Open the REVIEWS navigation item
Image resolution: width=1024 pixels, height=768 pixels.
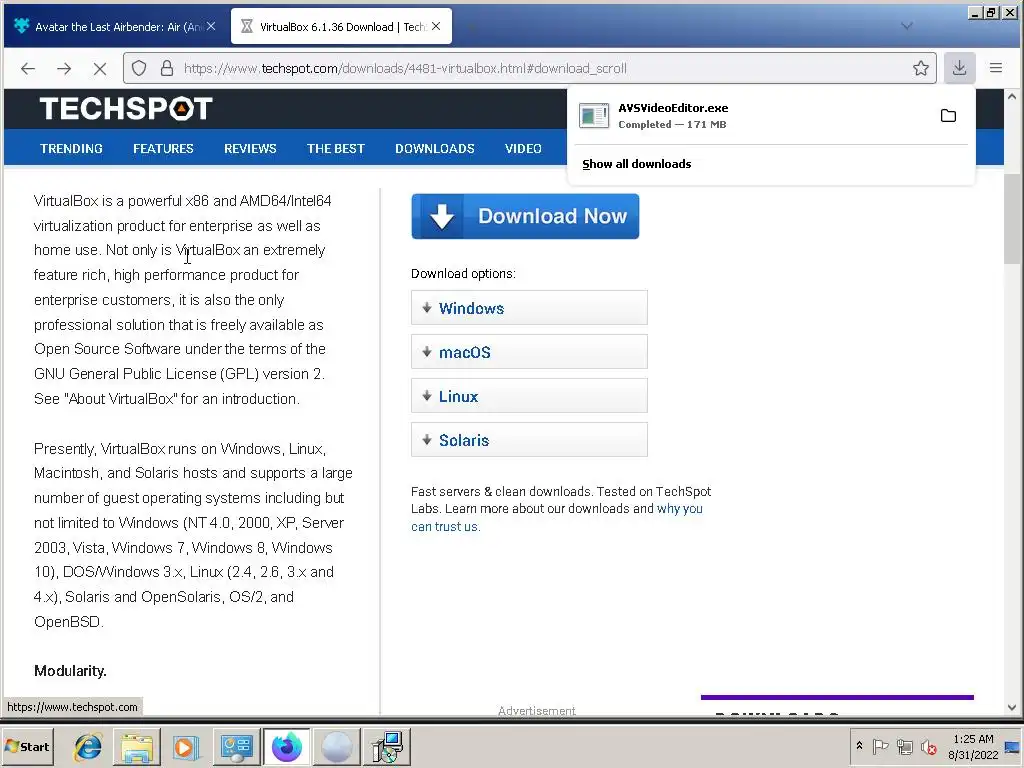pyautogui.click(x=250, y=148)
